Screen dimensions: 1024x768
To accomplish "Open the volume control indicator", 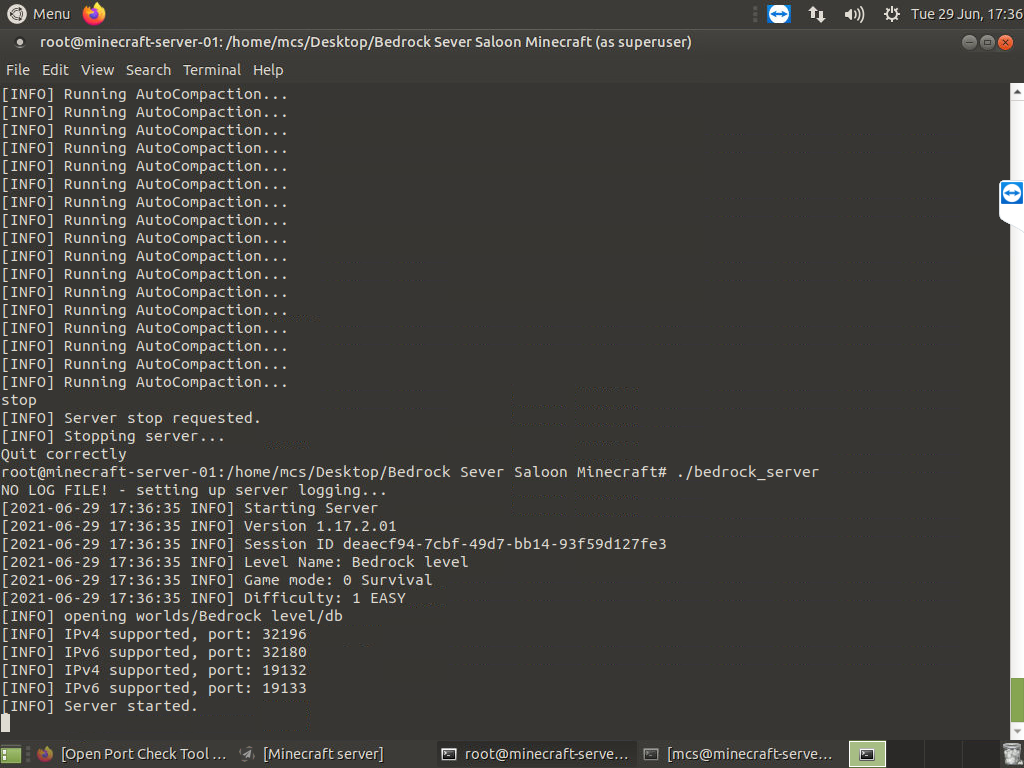I will 854,14.
